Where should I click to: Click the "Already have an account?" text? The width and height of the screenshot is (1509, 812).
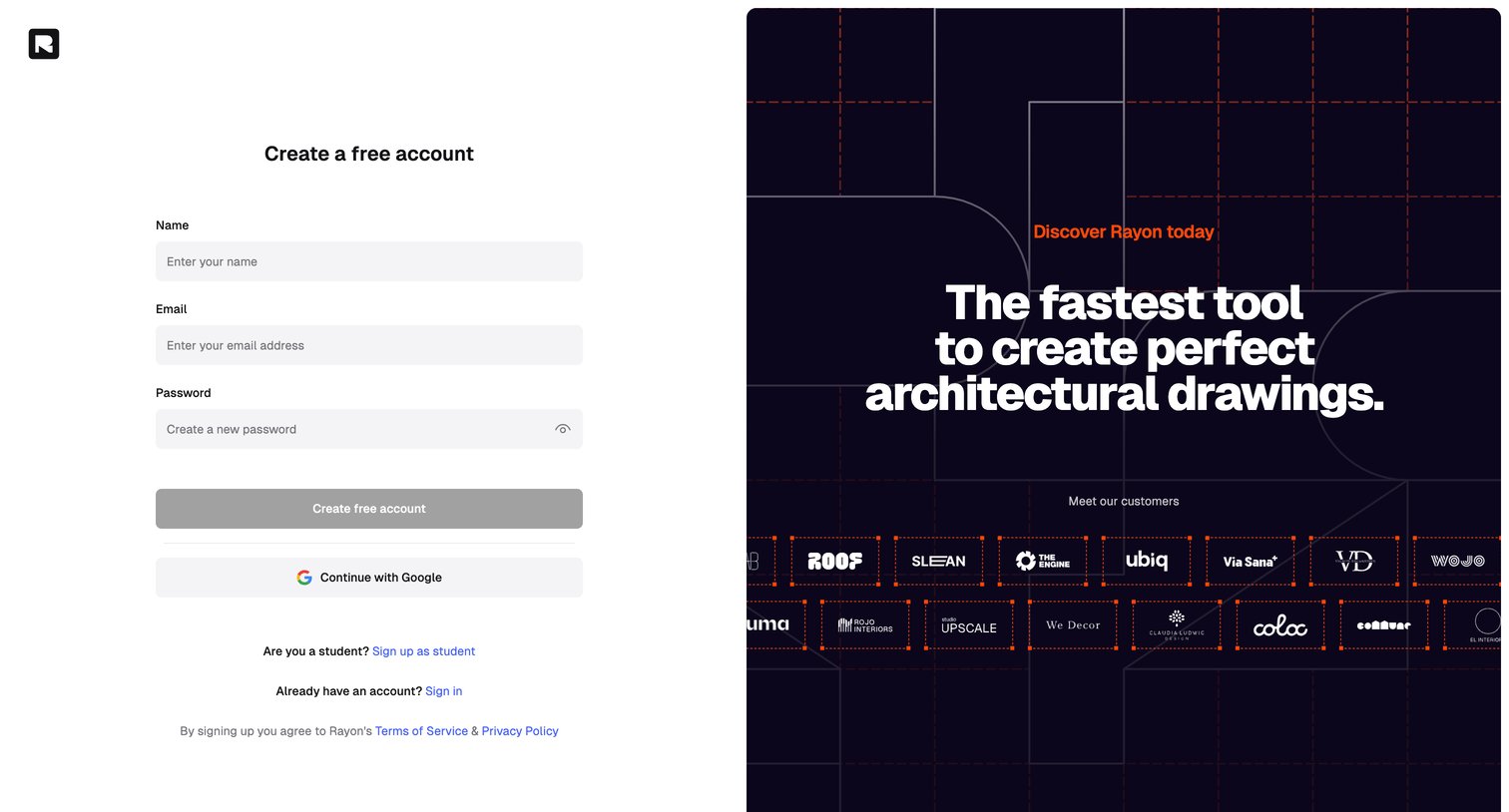pos(349,691)
